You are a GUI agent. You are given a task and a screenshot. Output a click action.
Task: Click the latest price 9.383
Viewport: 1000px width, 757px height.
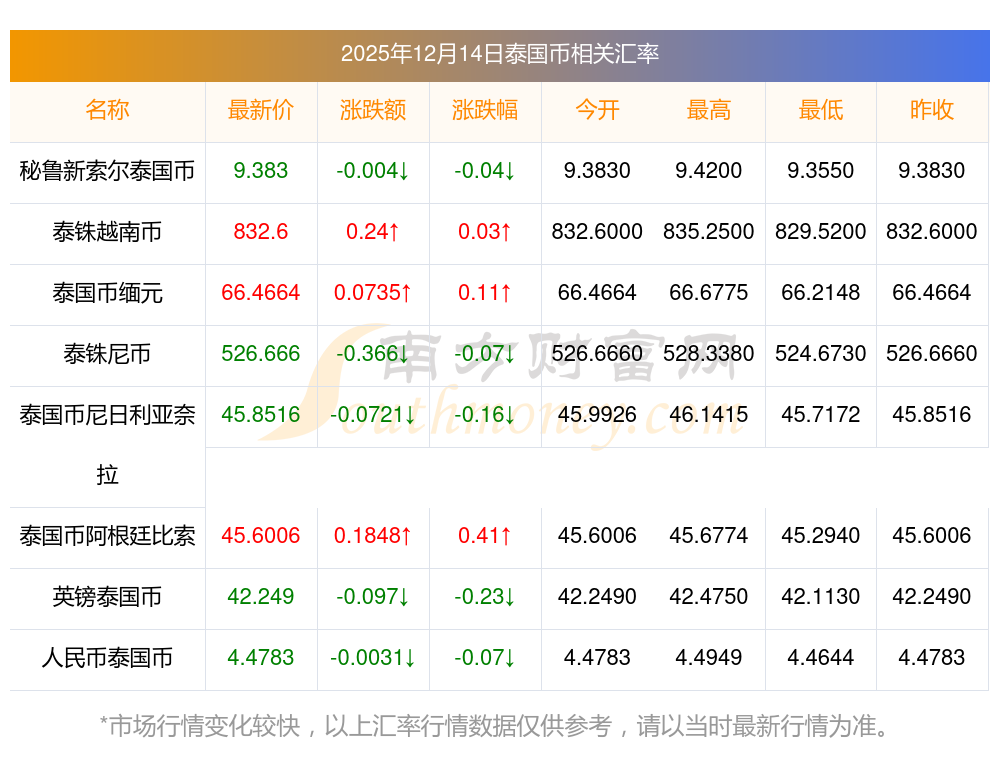[261, 170]
